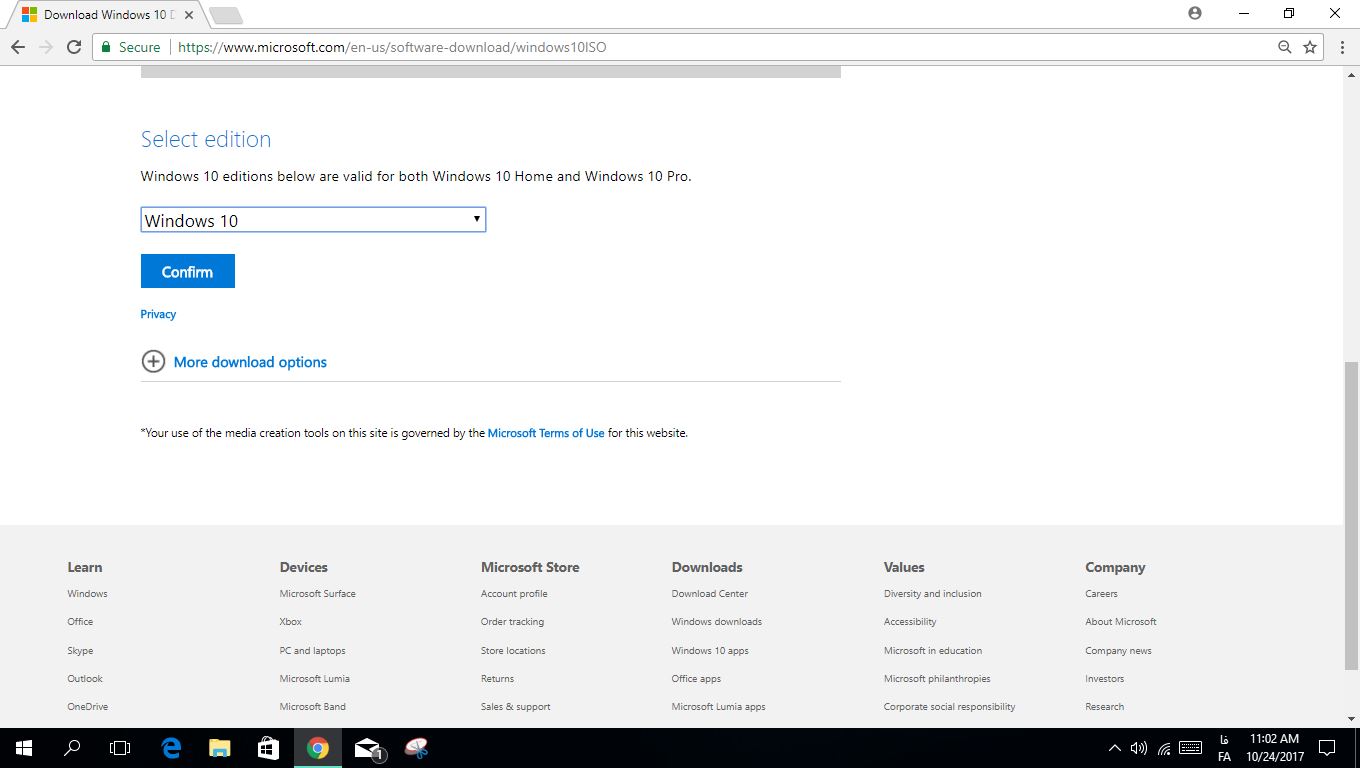Open Accessibility footer link
Viewport: 1360px width, 768px height.
pos(910,622)
